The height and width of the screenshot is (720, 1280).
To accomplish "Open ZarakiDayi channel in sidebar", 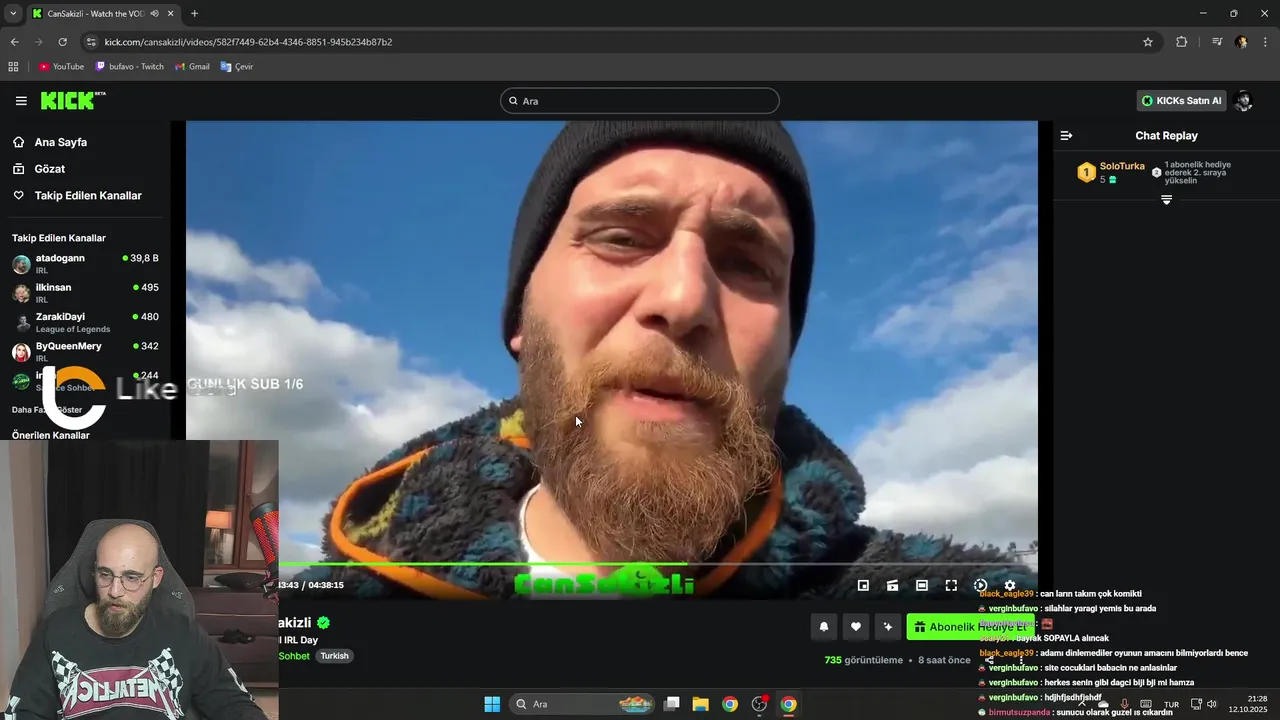I will [85, 322].
